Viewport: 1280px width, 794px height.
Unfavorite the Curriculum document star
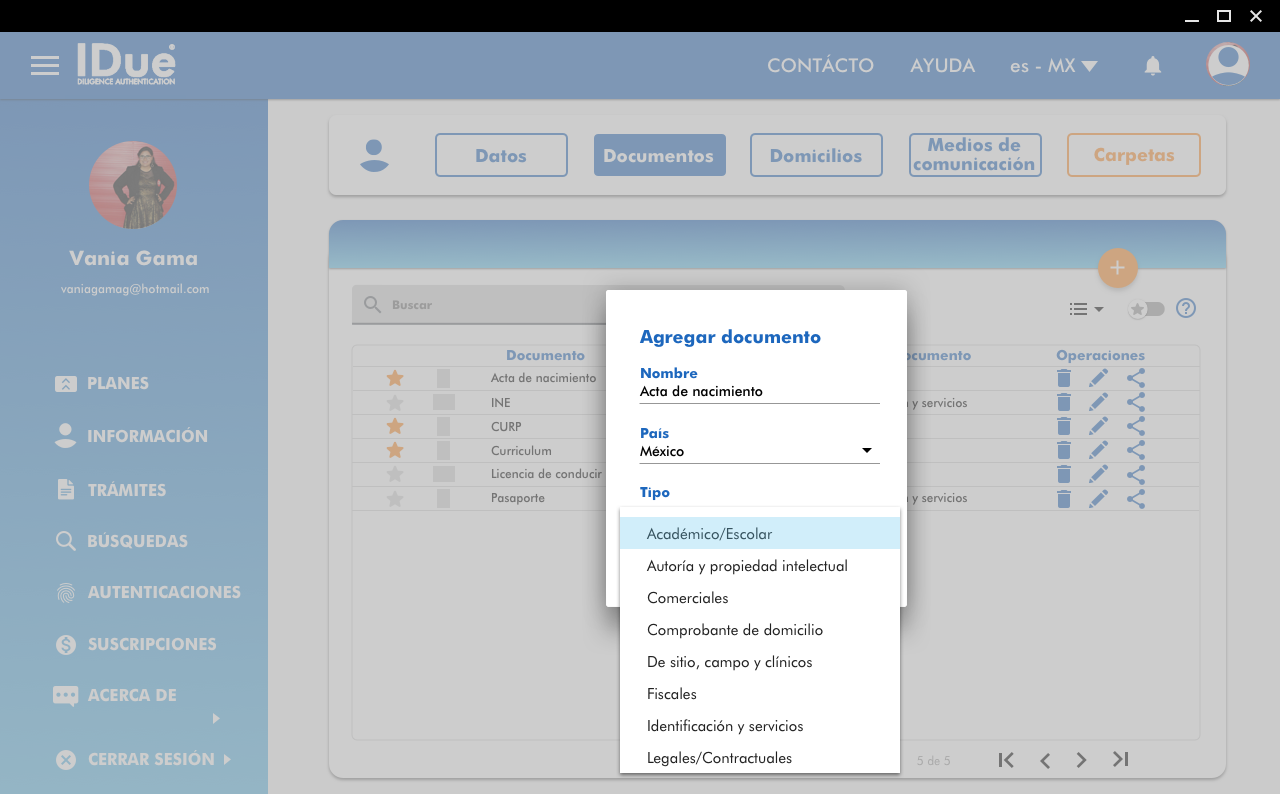pos(395,451)
